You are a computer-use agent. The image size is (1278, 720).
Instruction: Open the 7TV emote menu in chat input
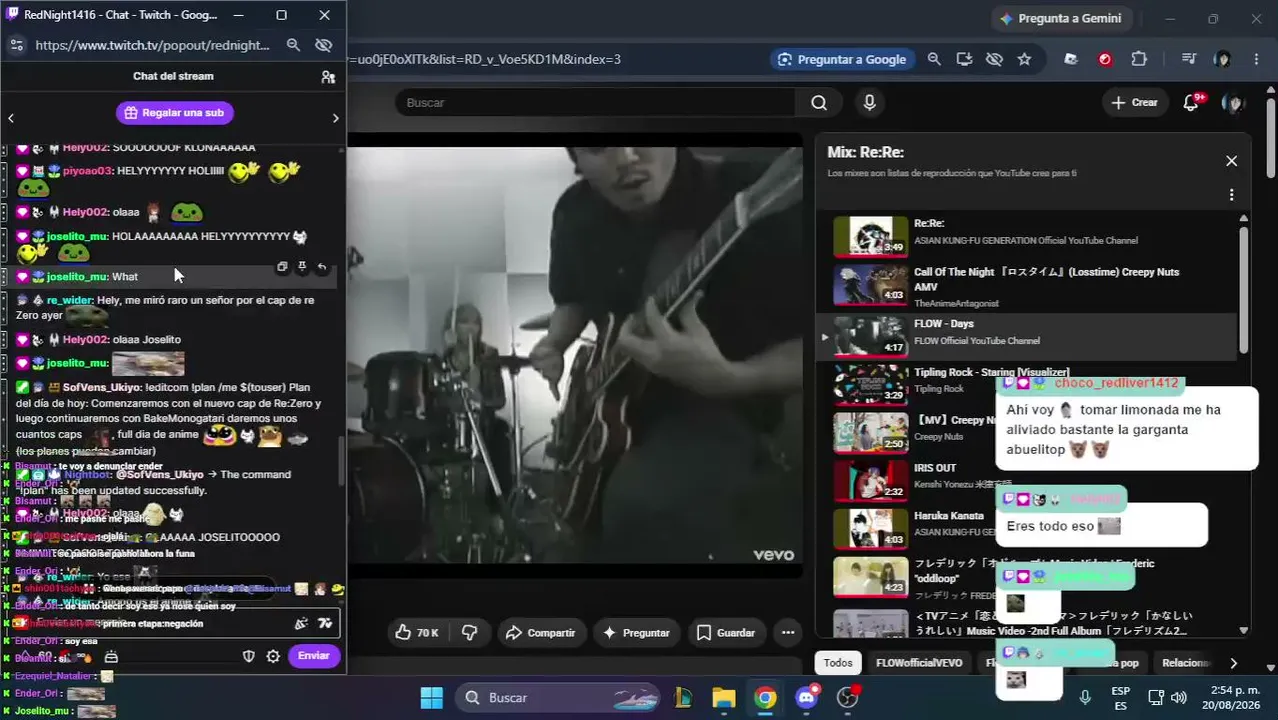point(325,623)
